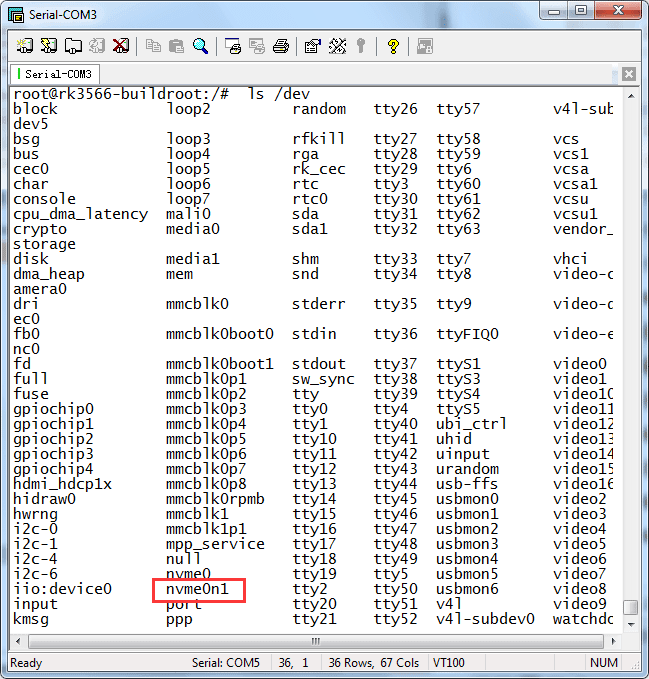Click the 'nvme0' device entry
Screen dimensions: 649x679
tap(188, 574)
